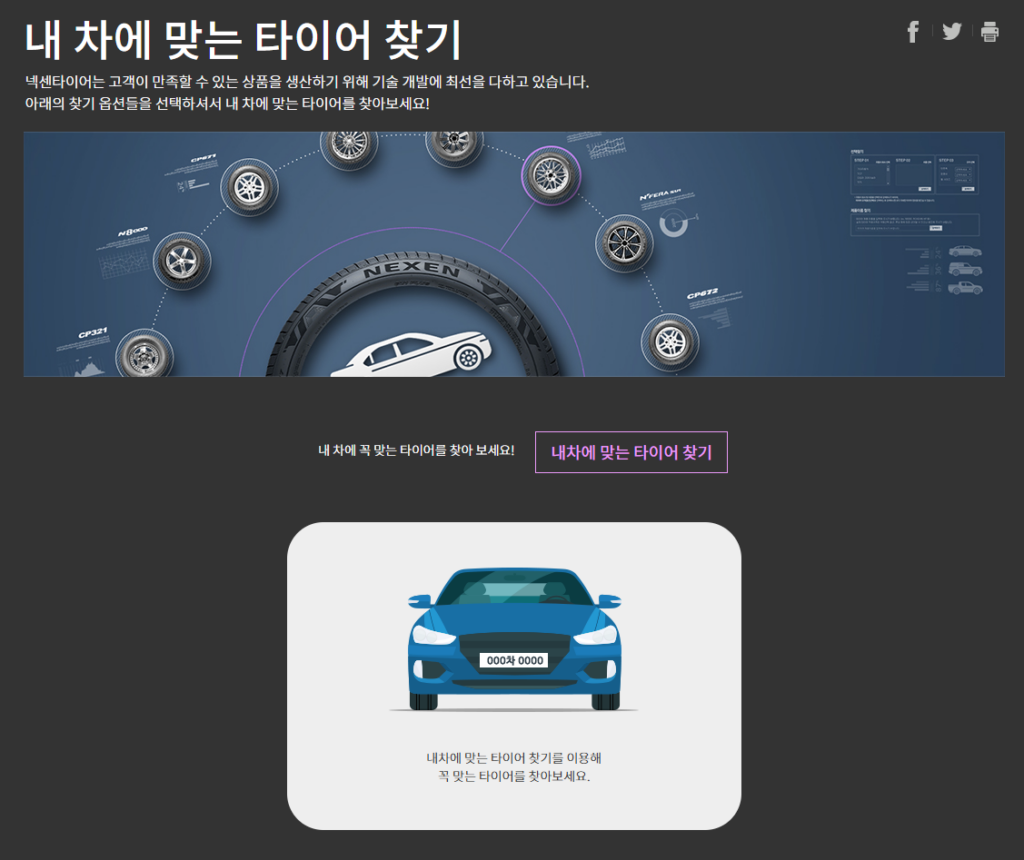The image size is (1024, 860).
Task: Click the car license plate 000차 0000
Action: (x=515, y=660)
